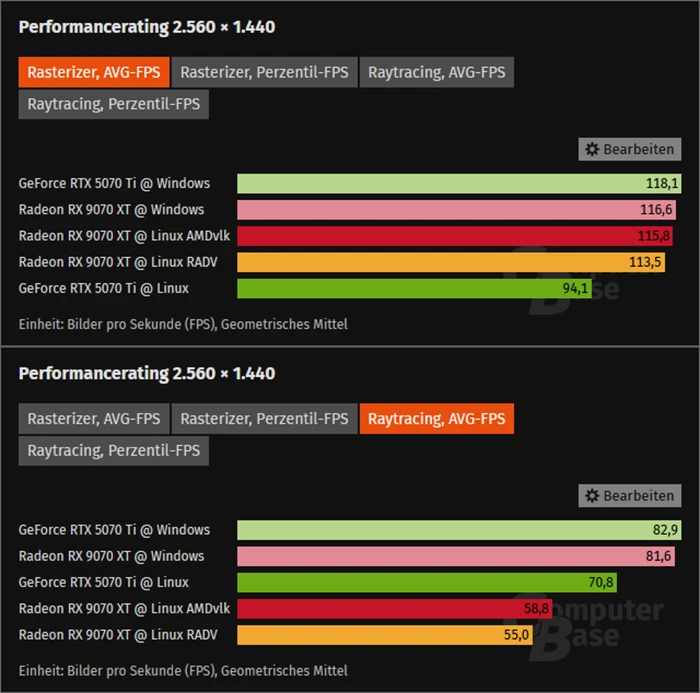The height and width of the screenshot is (693, 700).
Task: Click the pink 81,6 raytracing bar
Action: pos(456,556)
